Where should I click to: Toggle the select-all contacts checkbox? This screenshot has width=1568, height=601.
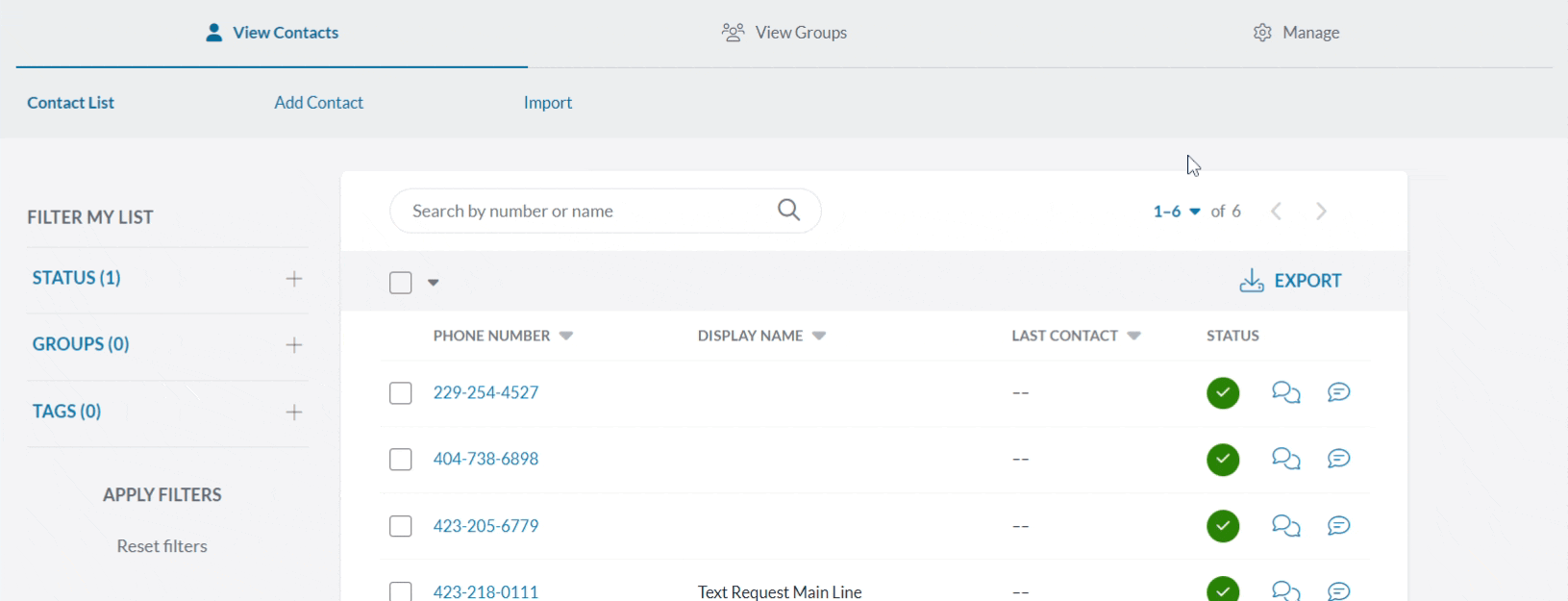[x=401, y=283]
